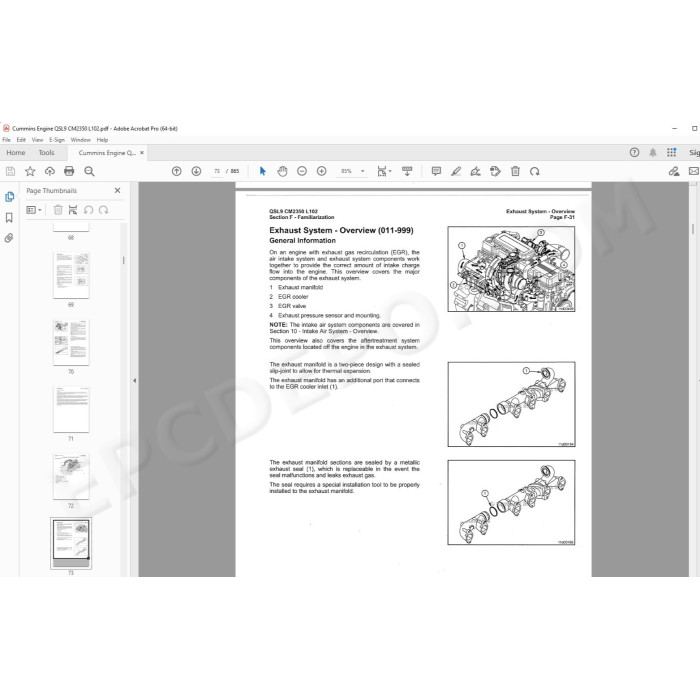700x700 pixels.
Task: Select page 72 thumbnail
Action: click(x=71, y=476)
